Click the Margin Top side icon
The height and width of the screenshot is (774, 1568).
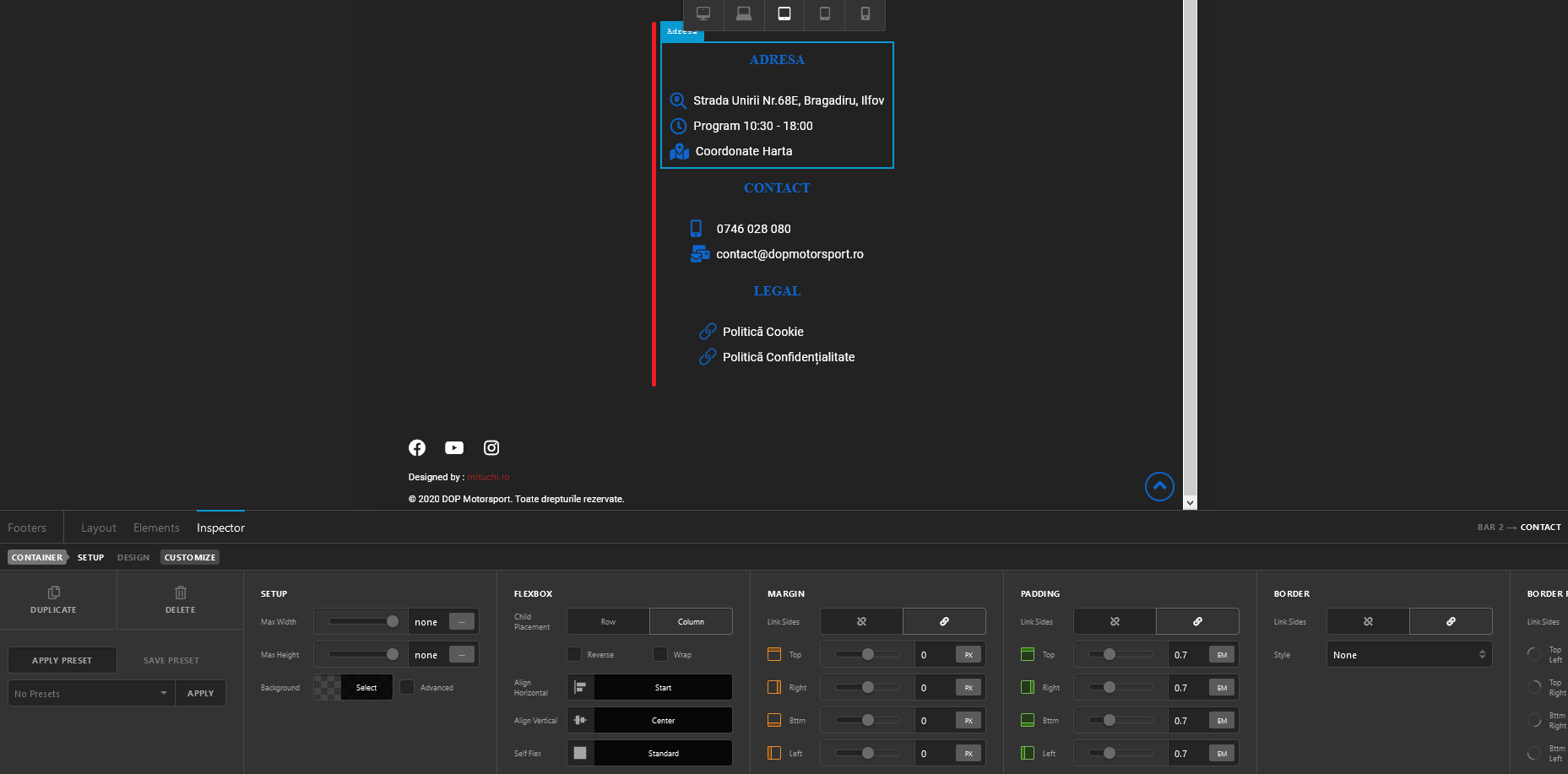point(774,654)
